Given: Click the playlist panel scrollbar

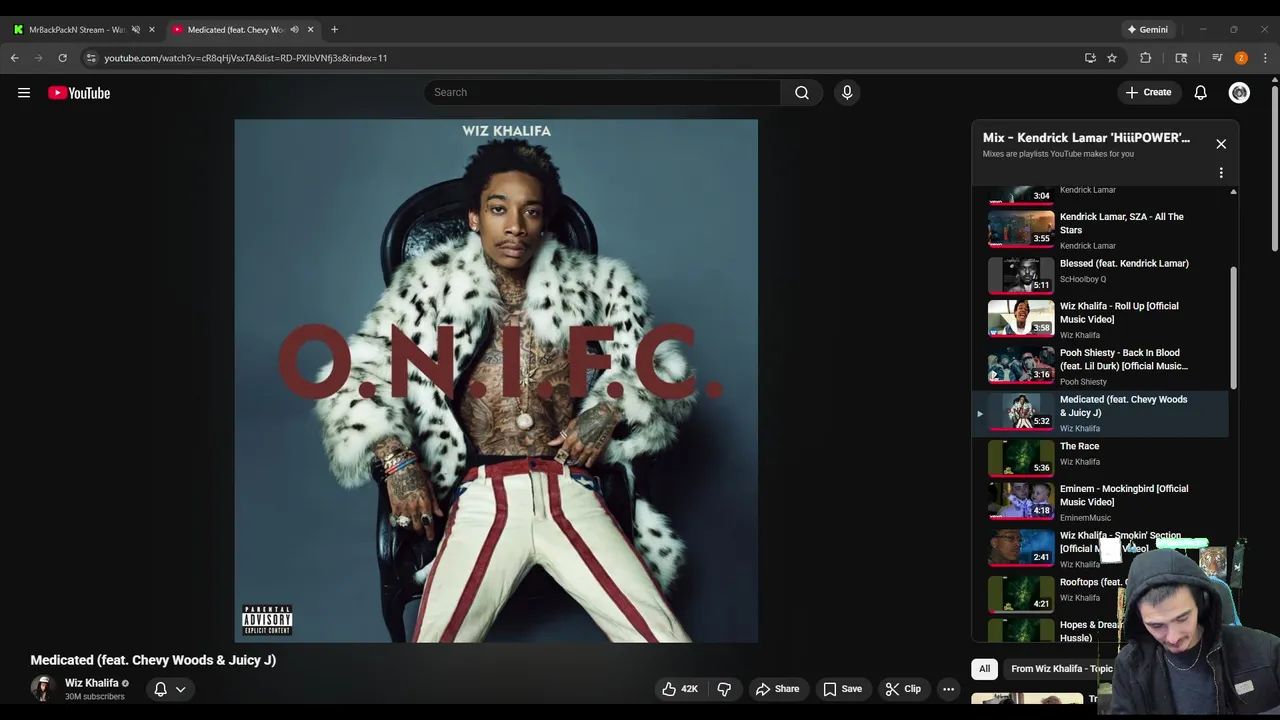Looking at the screenshot, I should pos(1233,328).
